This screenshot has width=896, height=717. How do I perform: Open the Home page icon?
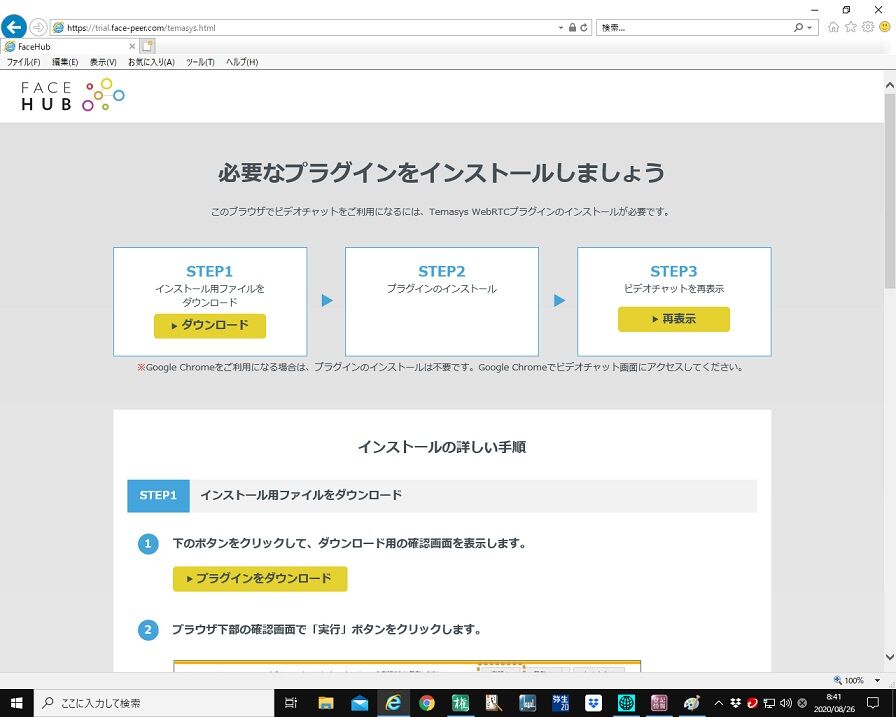tap(834, 27)
